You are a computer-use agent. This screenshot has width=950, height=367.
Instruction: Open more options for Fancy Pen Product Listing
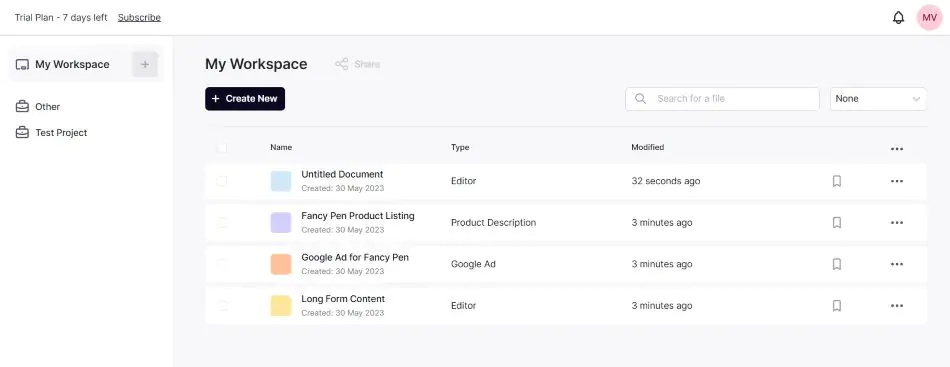click(897, 223)
